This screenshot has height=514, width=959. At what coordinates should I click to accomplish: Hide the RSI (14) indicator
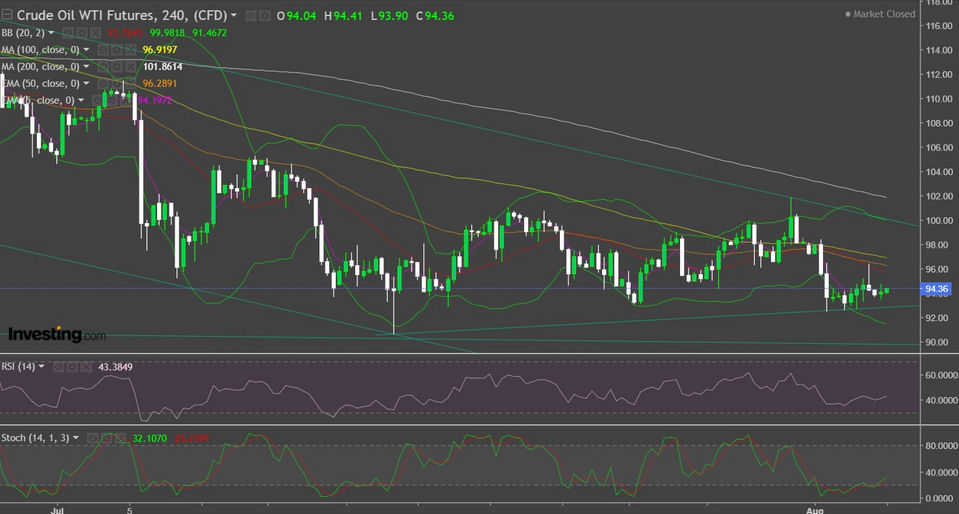[x=59, y=367]
